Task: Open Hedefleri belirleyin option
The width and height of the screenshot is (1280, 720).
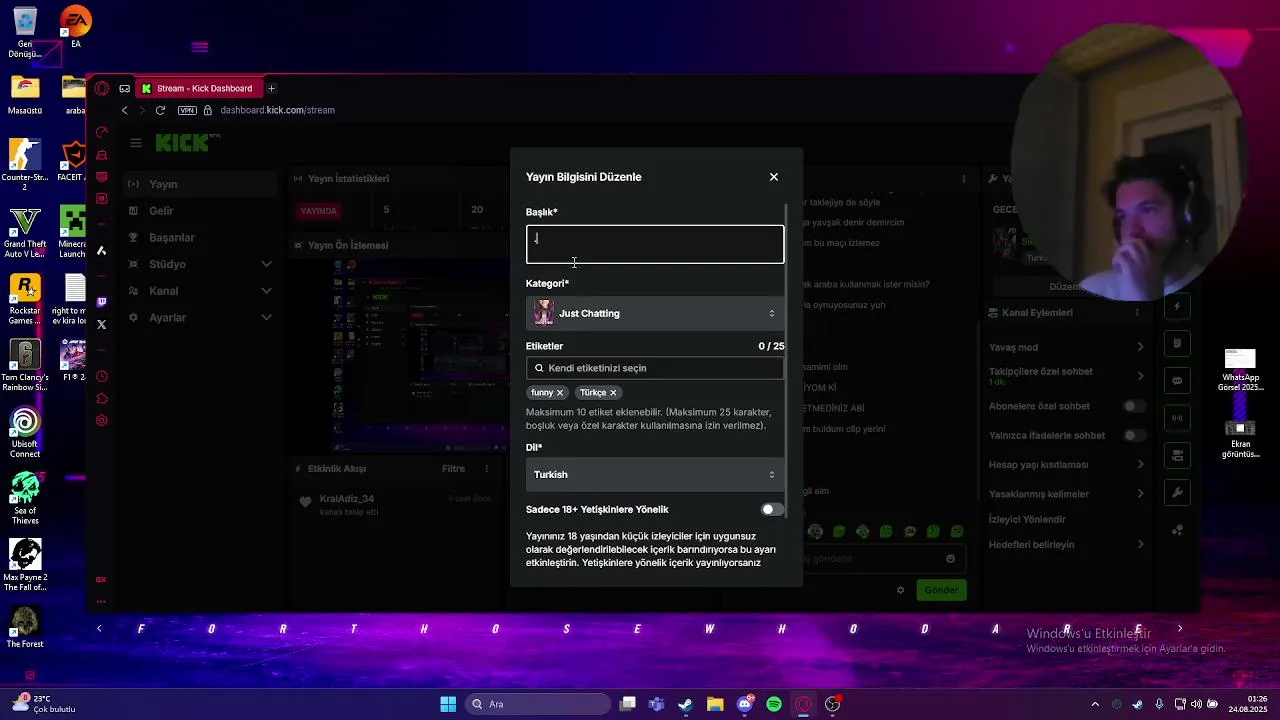Action: pyautogui.click(x=1066, y=544)
